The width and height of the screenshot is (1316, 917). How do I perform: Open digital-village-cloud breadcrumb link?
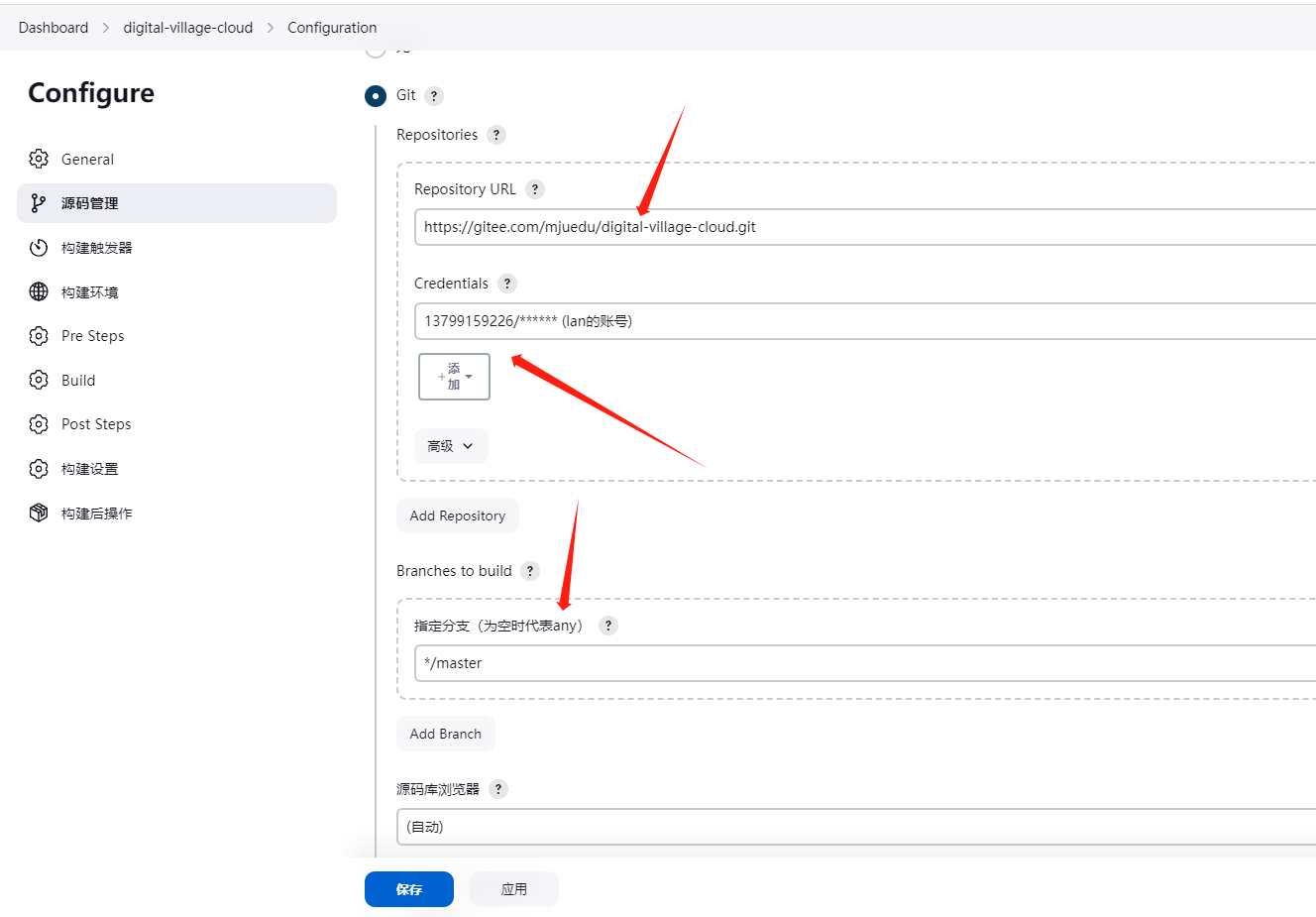pos(187,28)
